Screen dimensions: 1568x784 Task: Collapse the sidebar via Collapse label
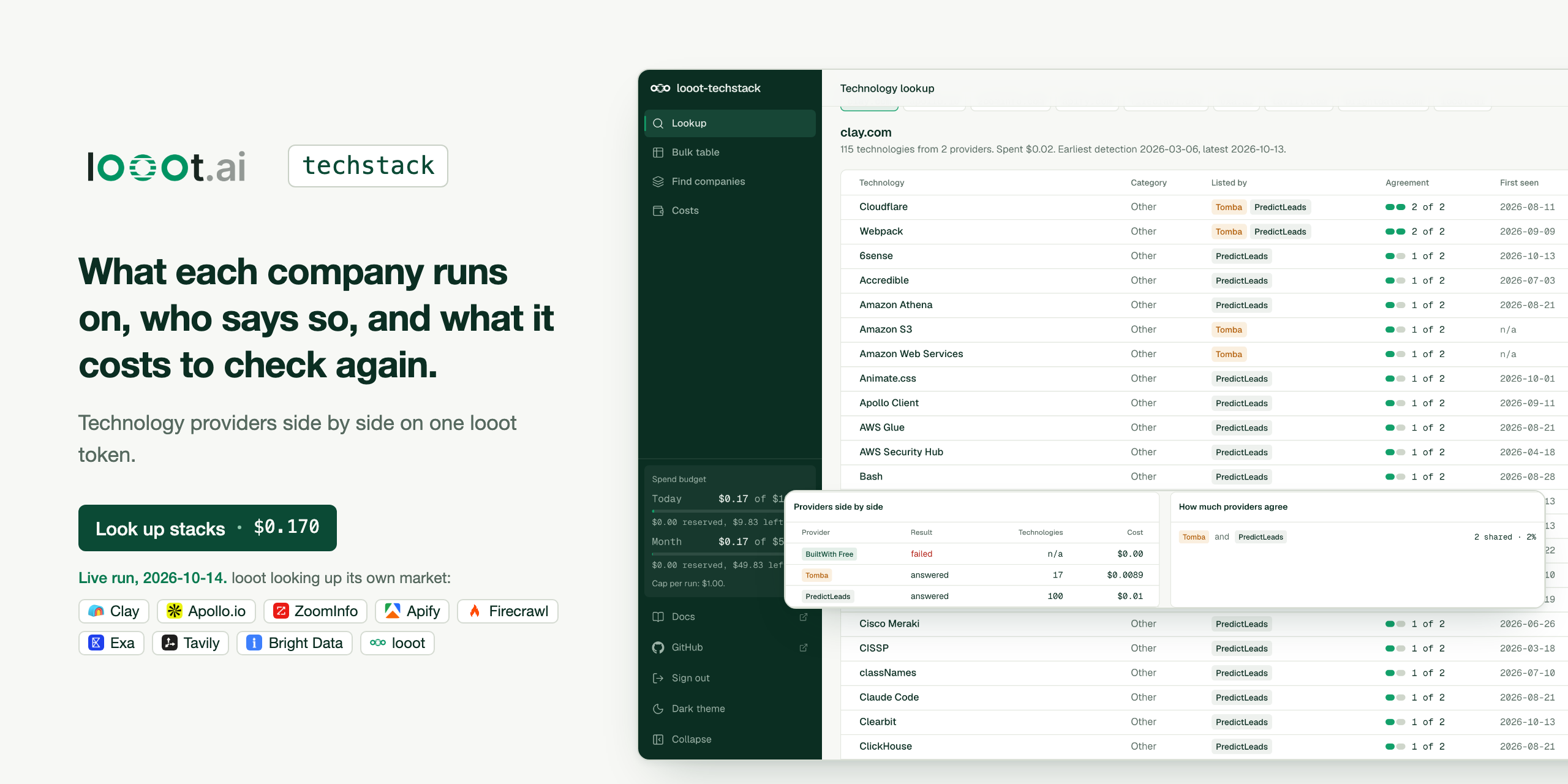coord(692,739)
